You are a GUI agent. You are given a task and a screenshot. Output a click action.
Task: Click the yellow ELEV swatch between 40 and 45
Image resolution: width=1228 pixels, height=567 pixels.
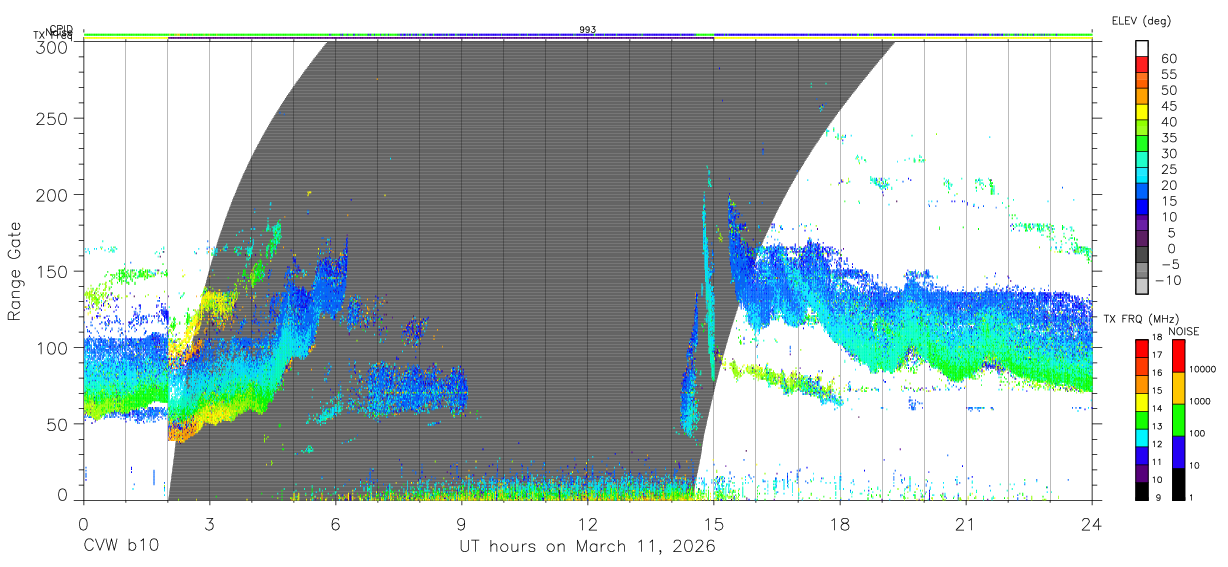pyautogui.click(x=1144, y=112)
